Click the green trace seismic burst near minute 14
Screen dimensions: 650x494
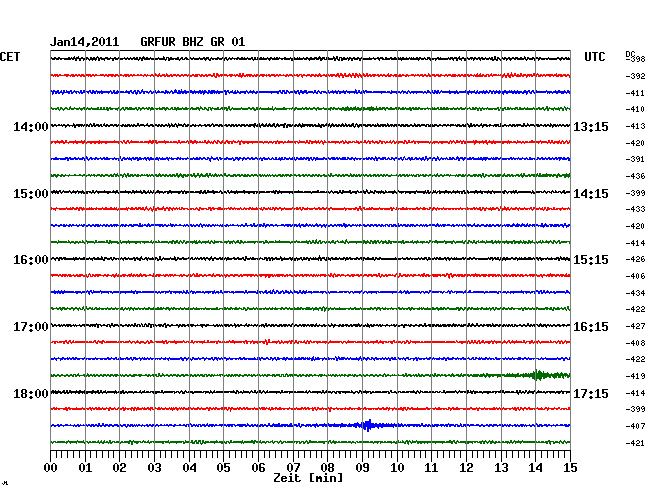(538, 375)
